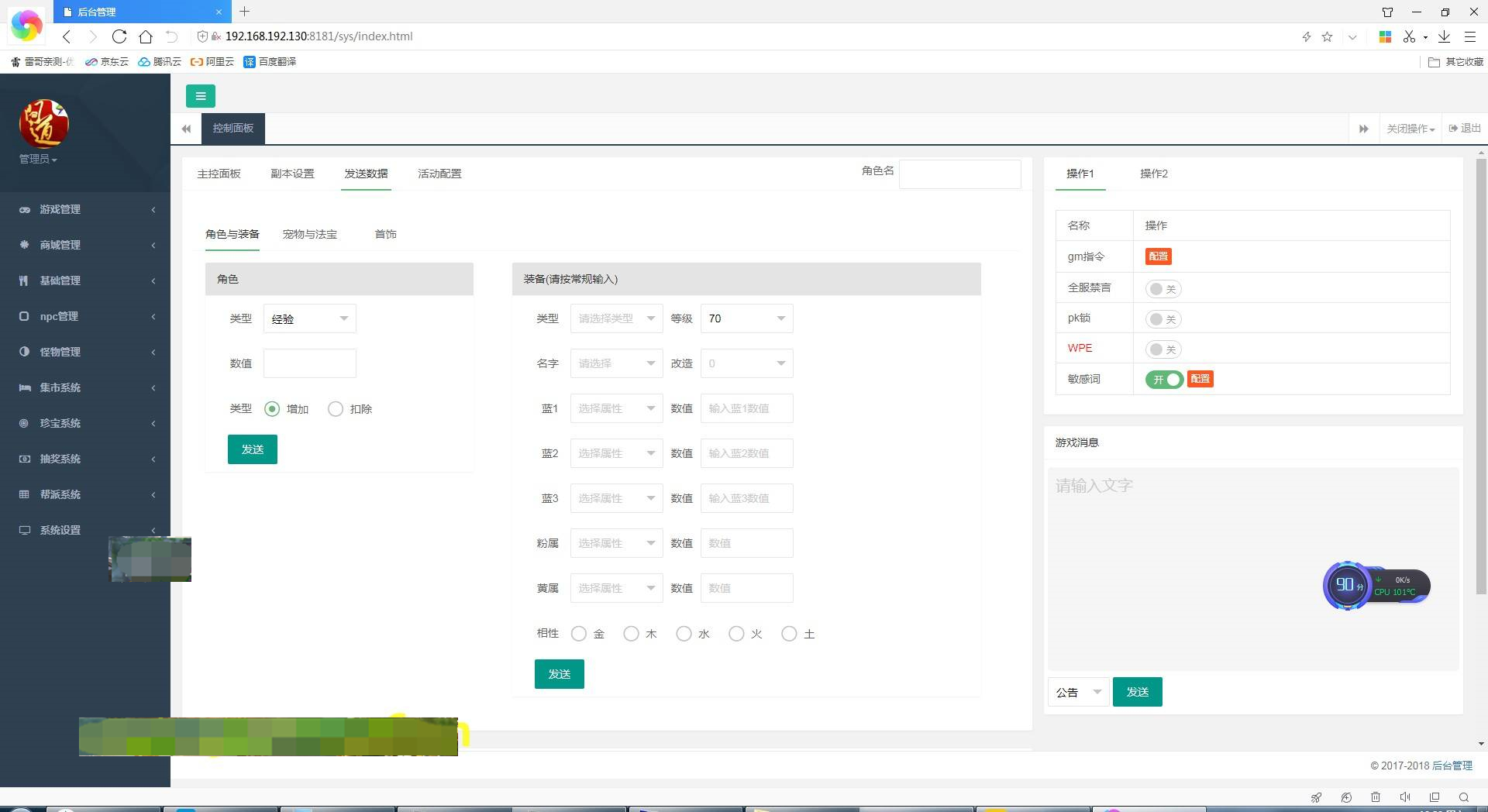Click the green hamburger menu icon
1488x812 pixels.
pyautogui.click(x=201, y=96)
